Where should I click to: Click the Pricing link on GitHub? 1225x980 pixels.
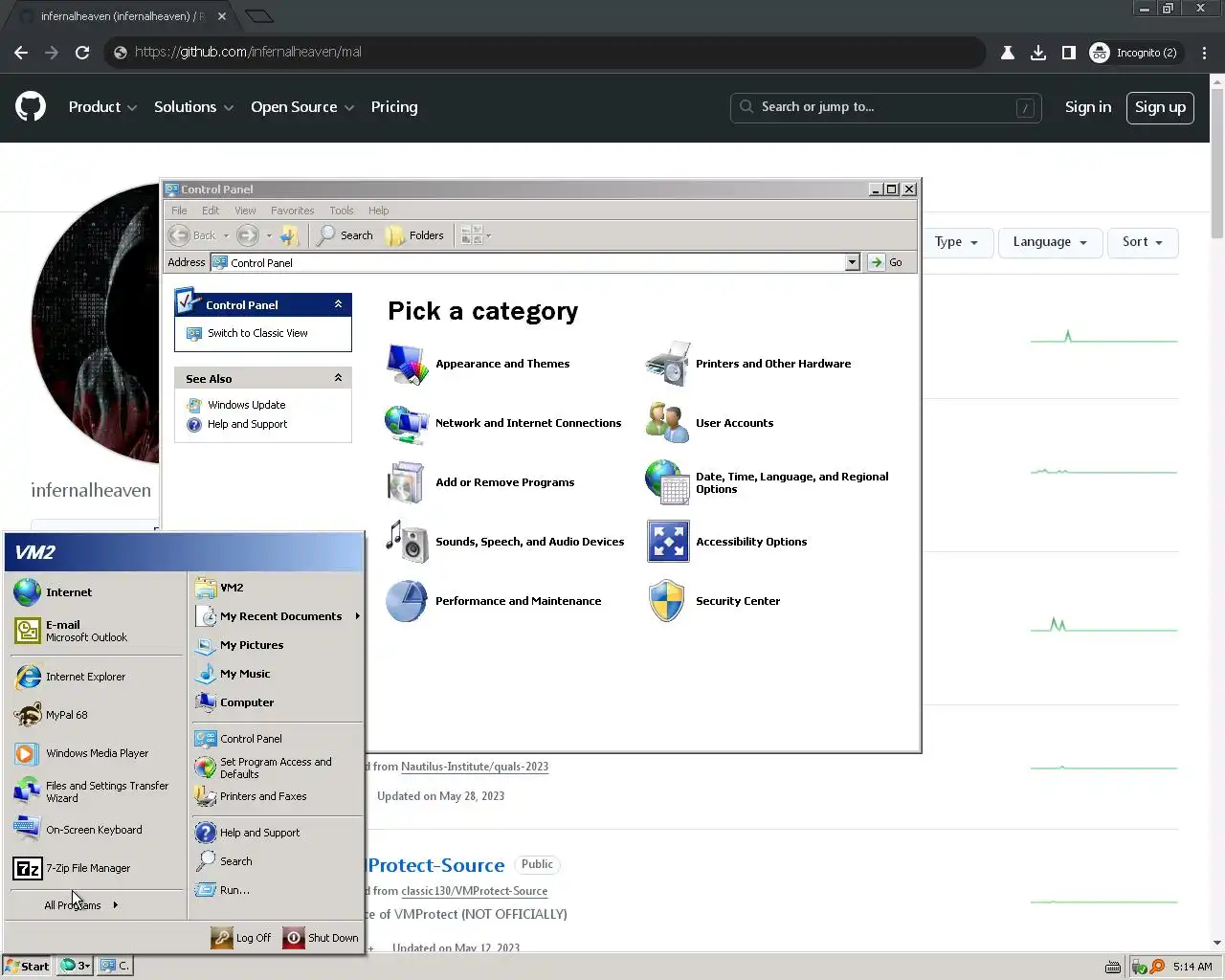[x=394, y=107]
